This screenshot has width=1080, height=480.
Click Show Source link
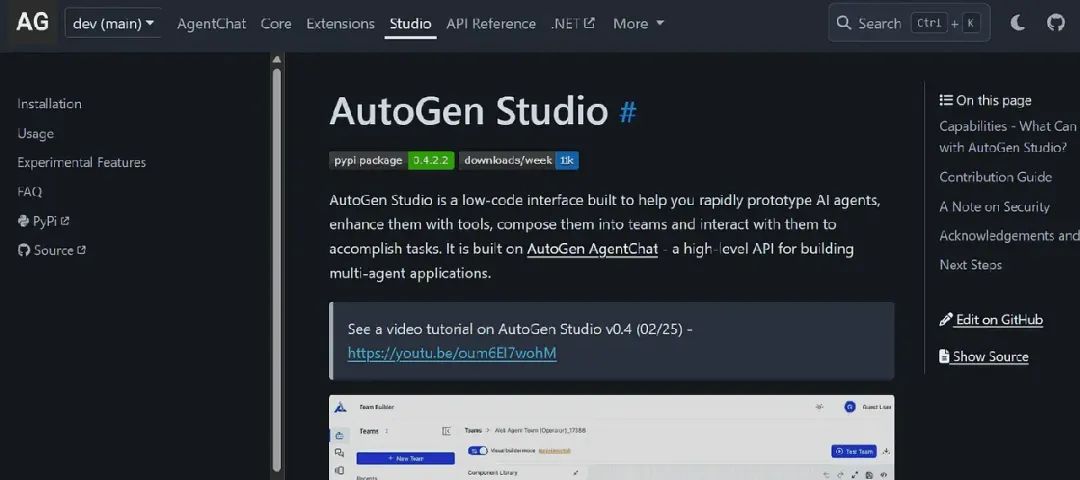point(984,357)
